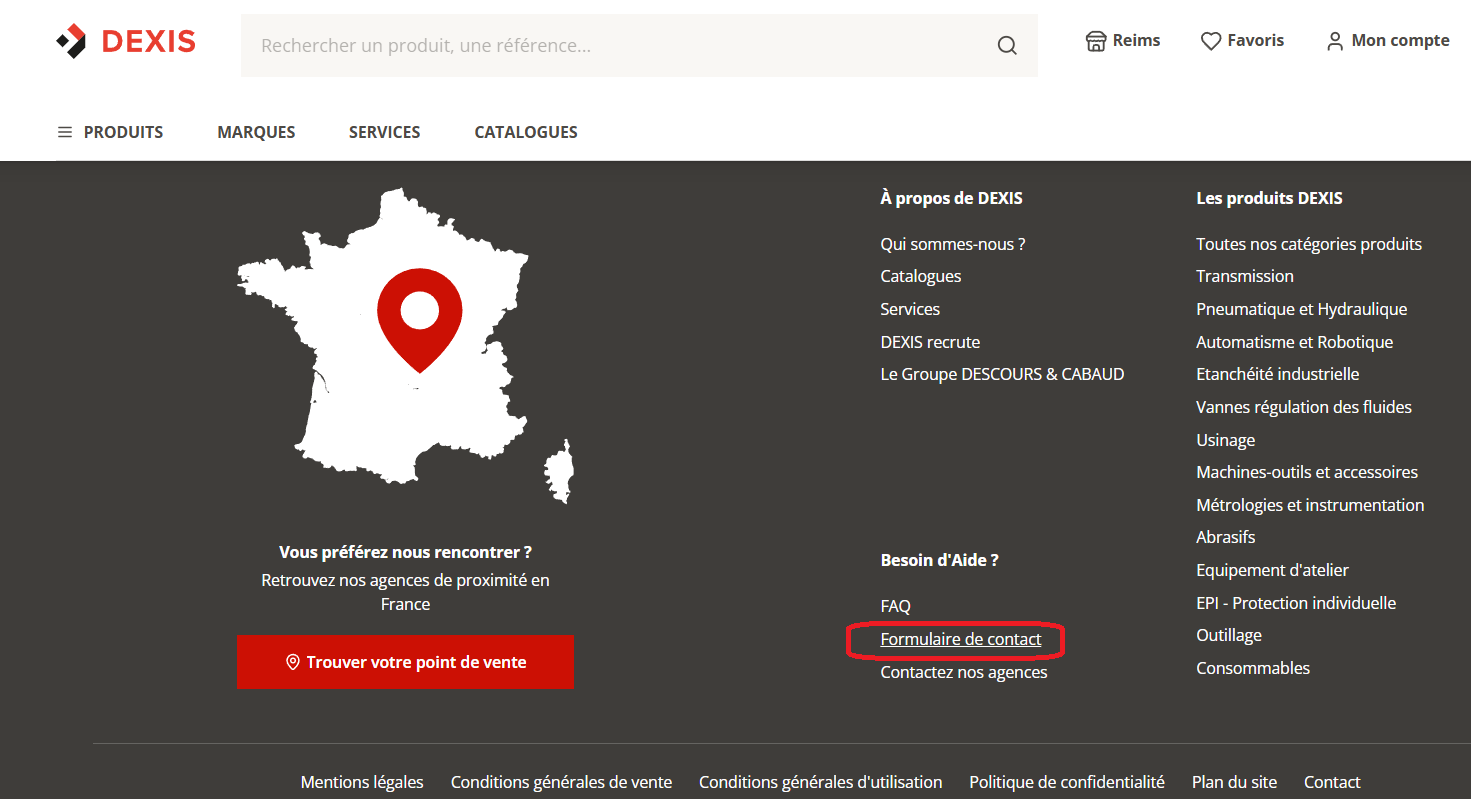Click the DEXIS logo
The height and width of the screenshot is (799, 1471).
125,41
